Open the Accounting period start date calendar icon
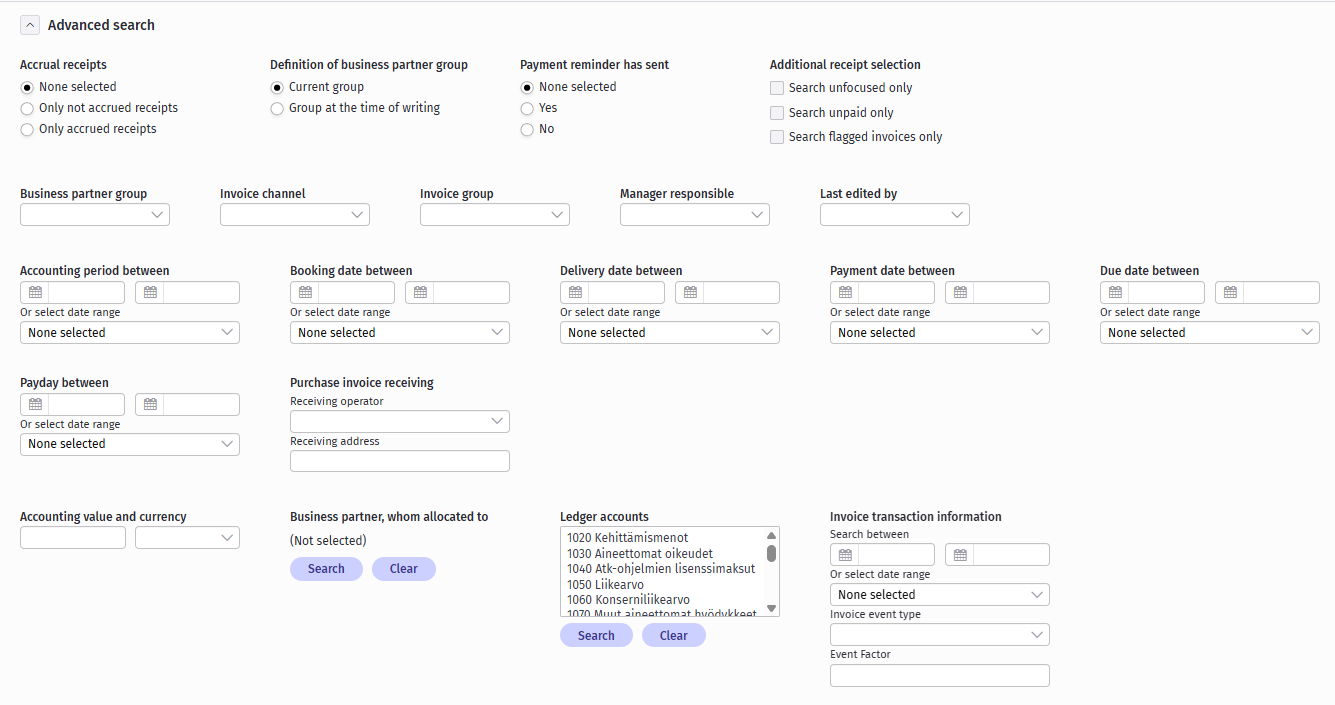The width and height of the screenshot is (1335, 705). tap(35, 293)
